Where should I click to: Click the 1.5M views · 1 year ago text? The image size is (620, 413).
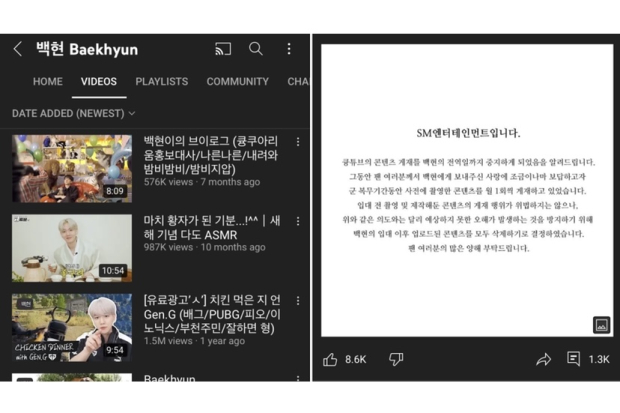click(x=195, y=341)
